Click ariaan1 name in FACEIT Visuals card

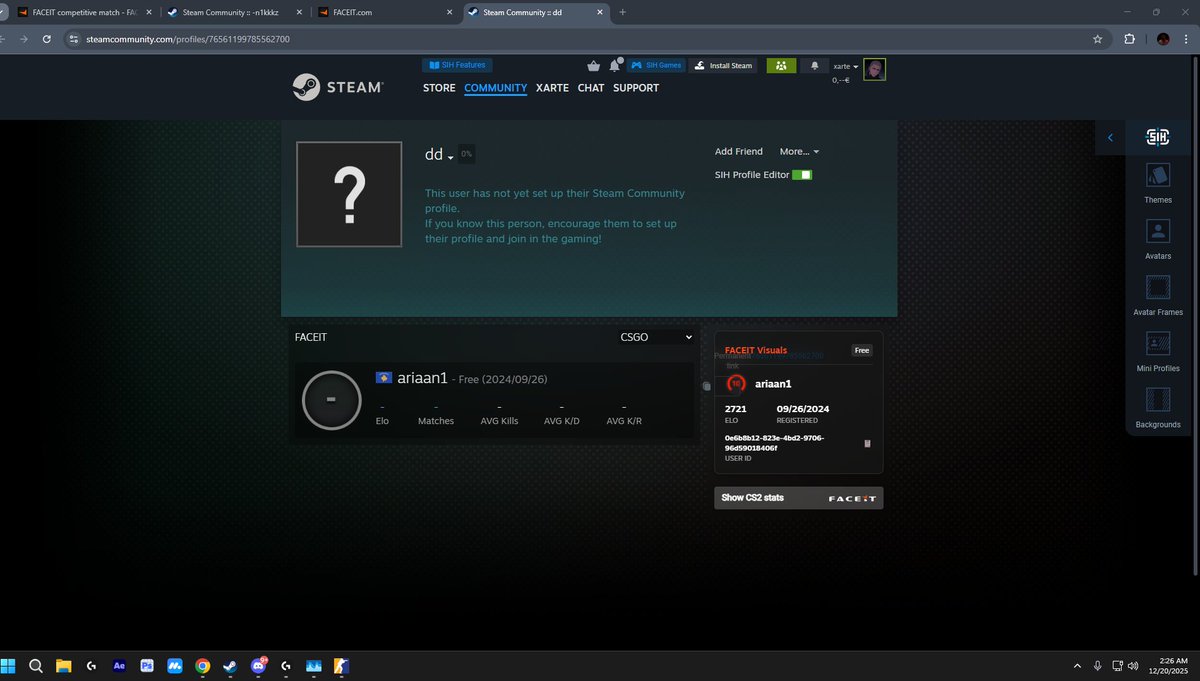click(x=774, y=384)
